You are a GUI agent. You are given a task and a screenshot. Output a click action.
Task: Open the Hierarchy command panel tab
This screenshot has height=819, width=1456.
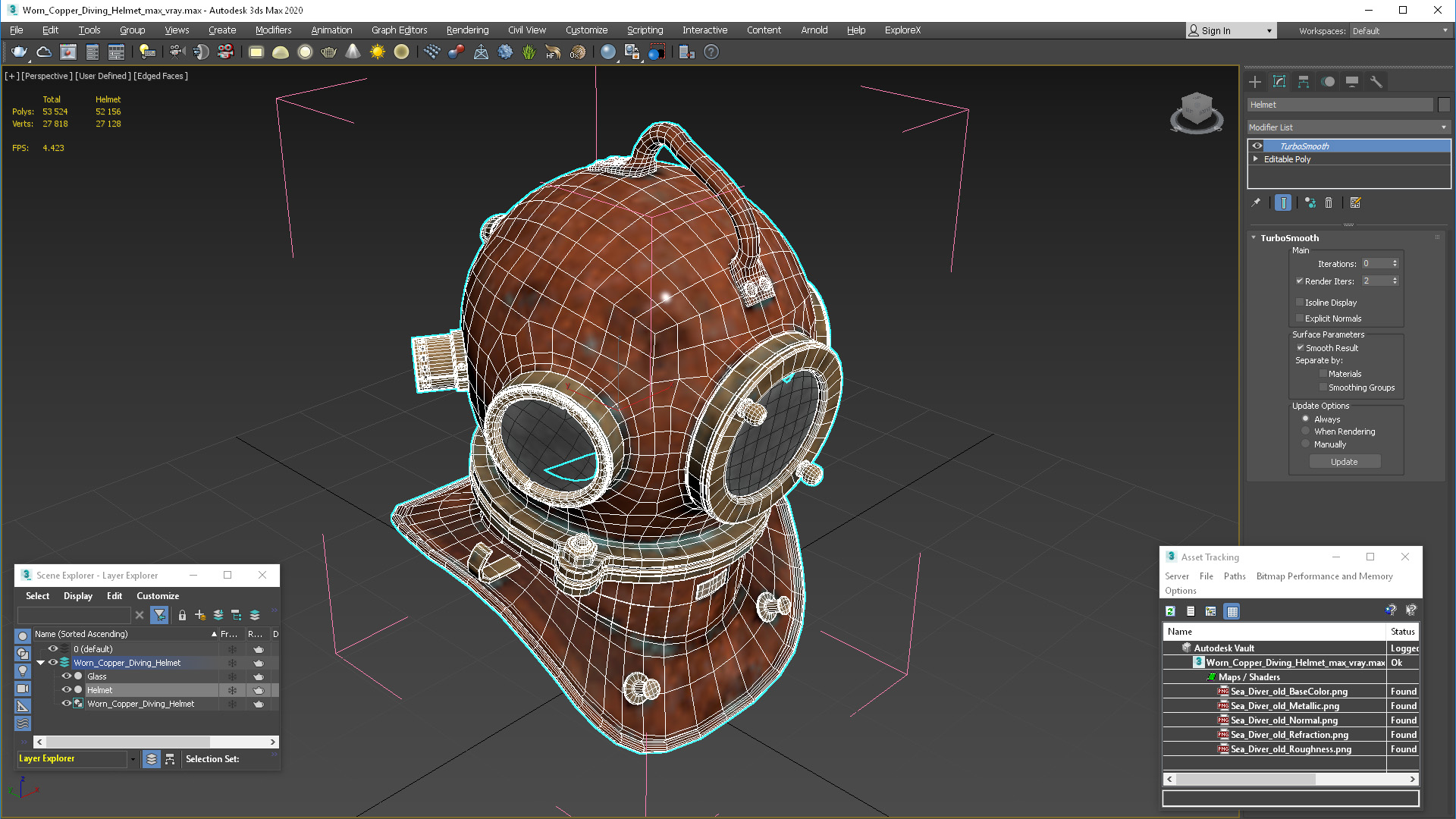coord(1304,82)
